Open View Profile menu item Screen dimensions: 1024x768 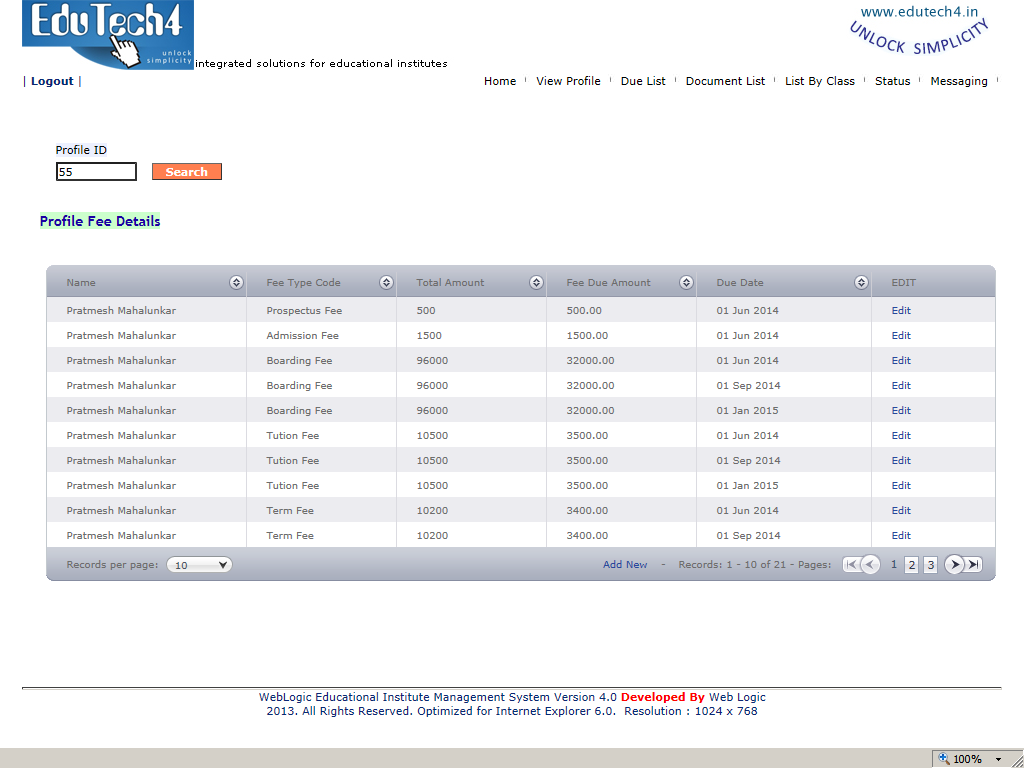pos(568,81)
